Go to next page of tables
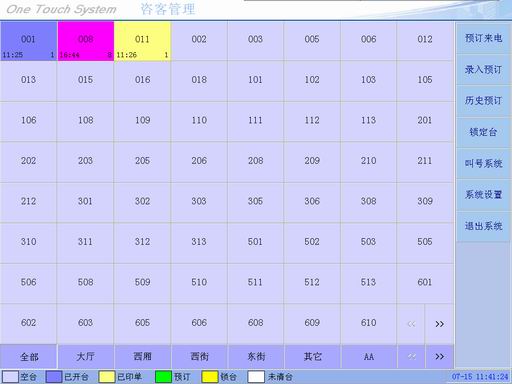512x384 pixels. (439, 324)
